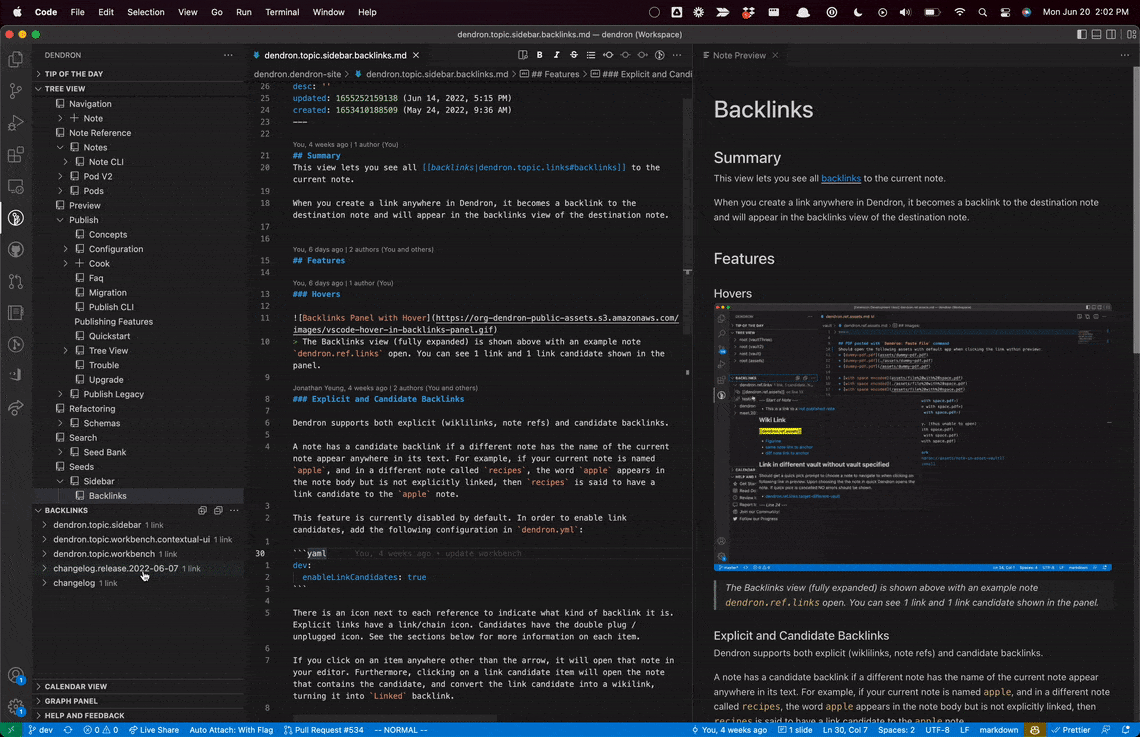This screenshot has height=737, width=1140.
Task: Toggle bullet list from editor toolbar
Action: click(x=591, y=55)
